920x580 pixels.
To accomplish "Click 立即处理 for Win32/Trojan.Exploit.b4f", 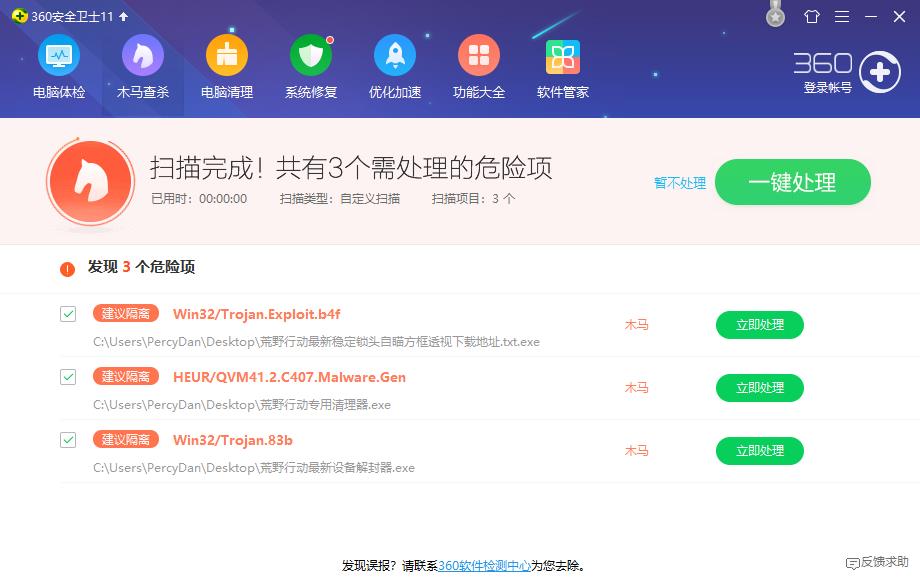I will (x=760, y=325).
